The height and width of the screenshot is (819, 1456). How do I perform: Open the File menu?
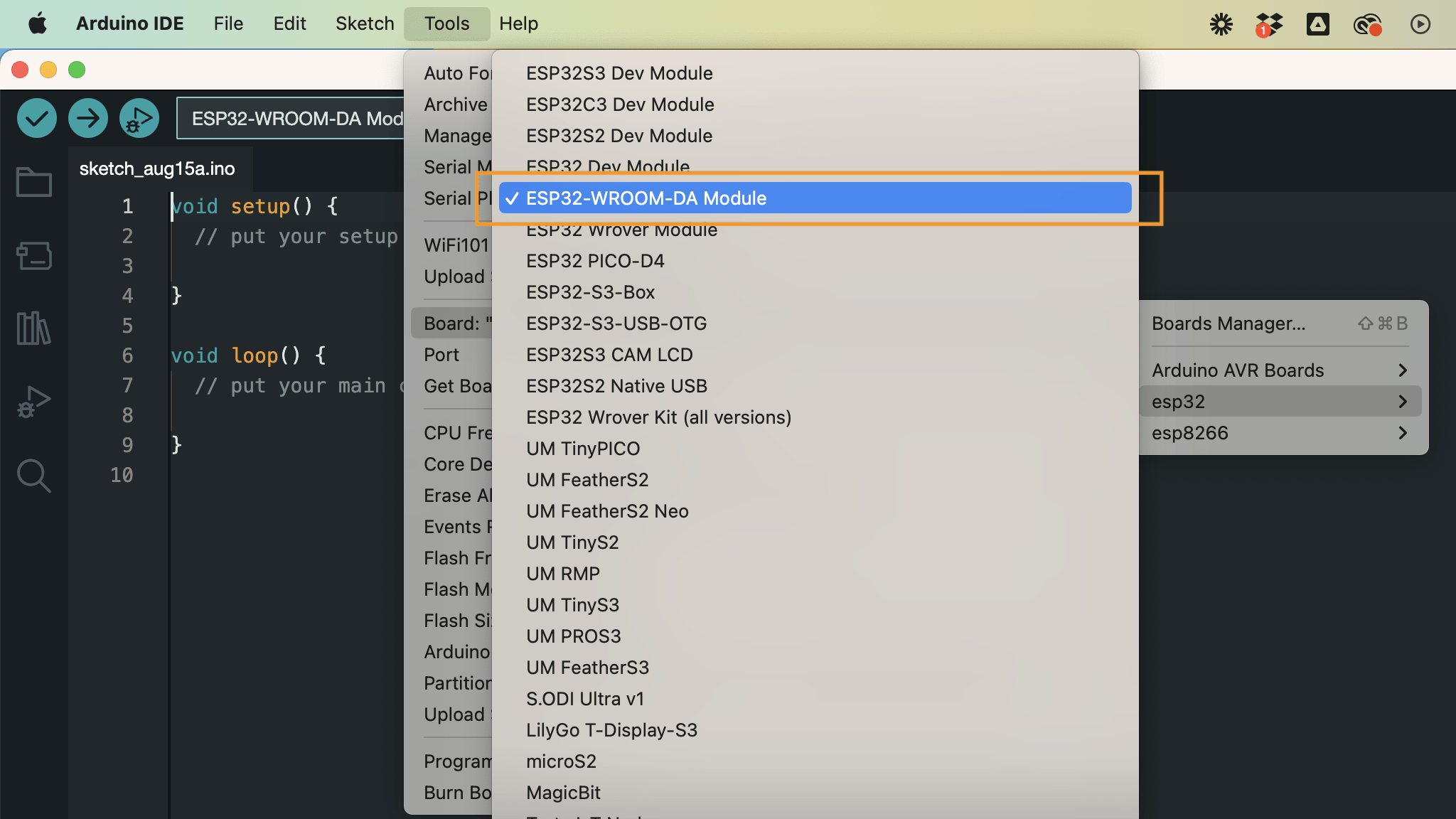coord(228,23)
